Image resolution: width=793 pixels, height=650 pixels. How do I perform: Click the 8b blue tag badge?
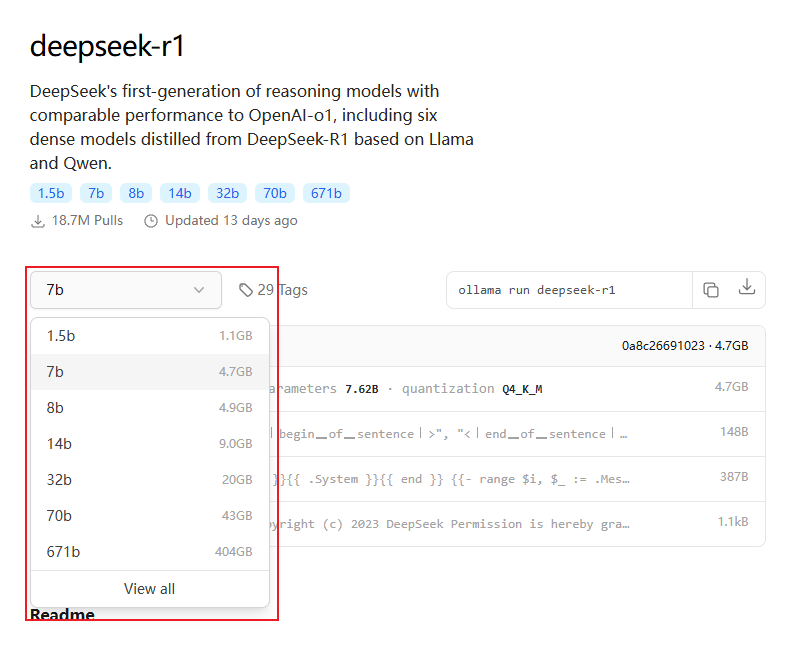136,193
